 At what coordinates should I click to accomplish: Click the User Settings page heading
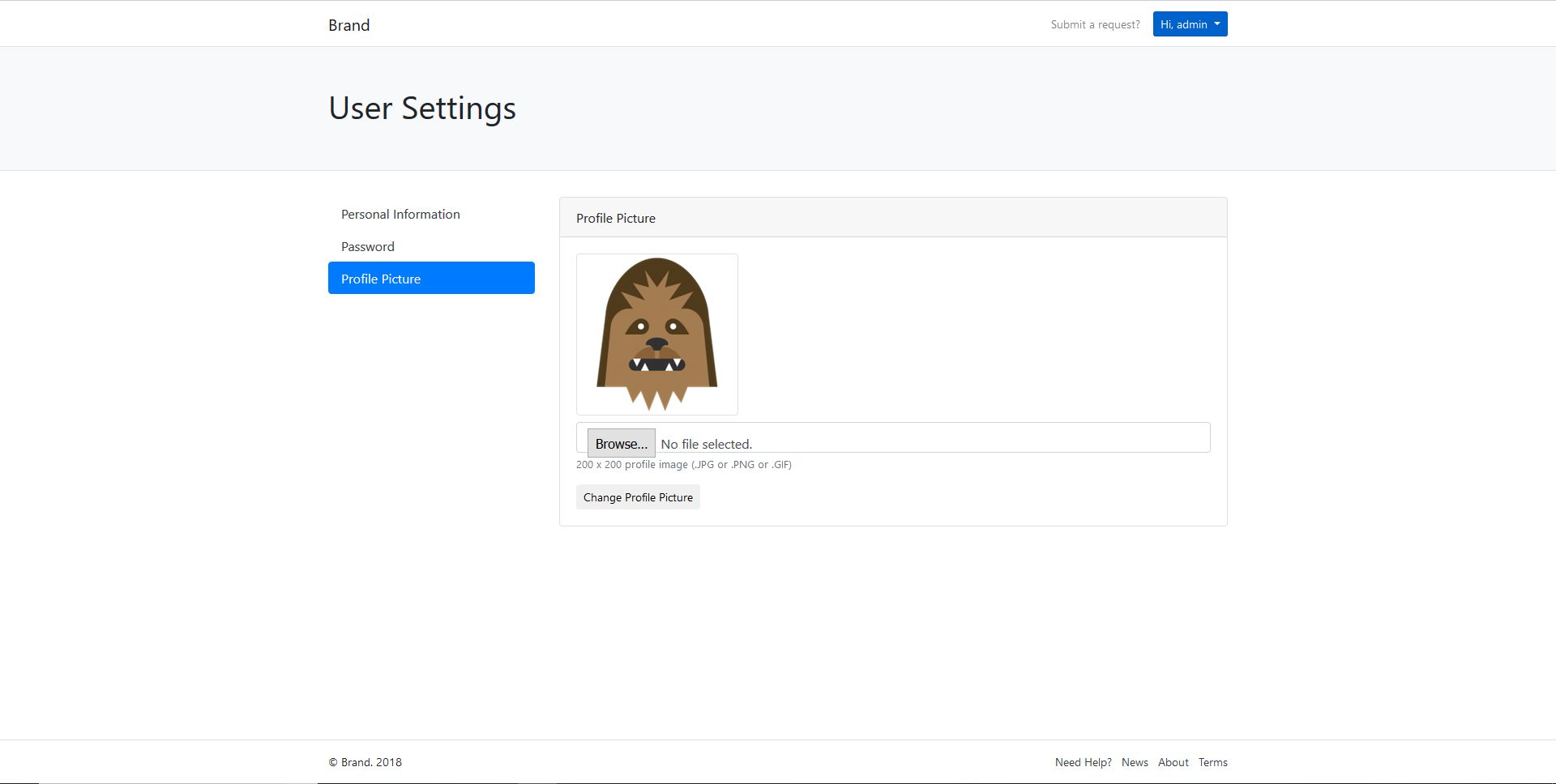pos(422,108)
